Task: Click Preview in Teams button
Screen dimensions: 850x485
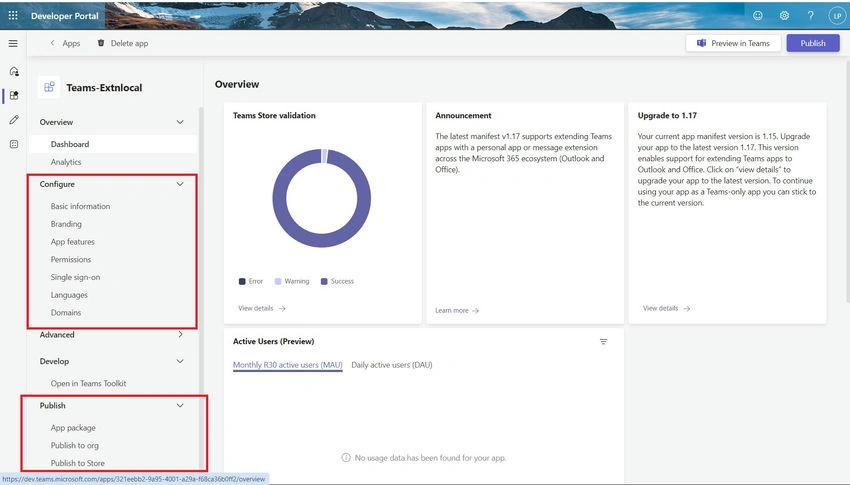Action: click(733, 43)
